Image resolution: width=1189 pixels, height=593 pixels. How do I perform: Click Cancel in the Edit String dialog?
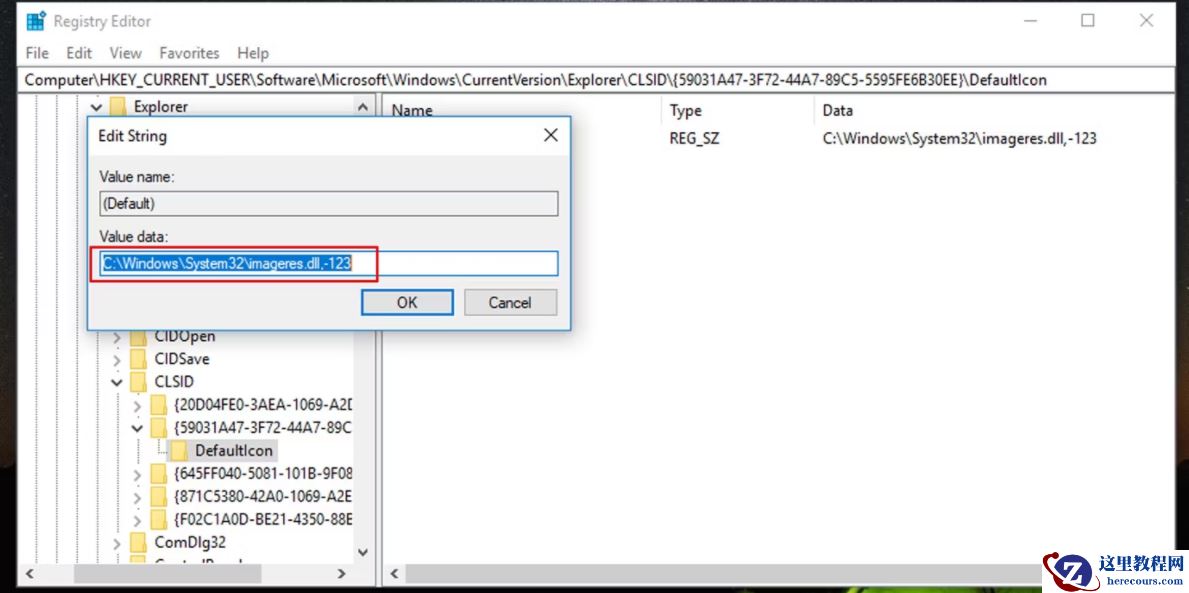510,302
